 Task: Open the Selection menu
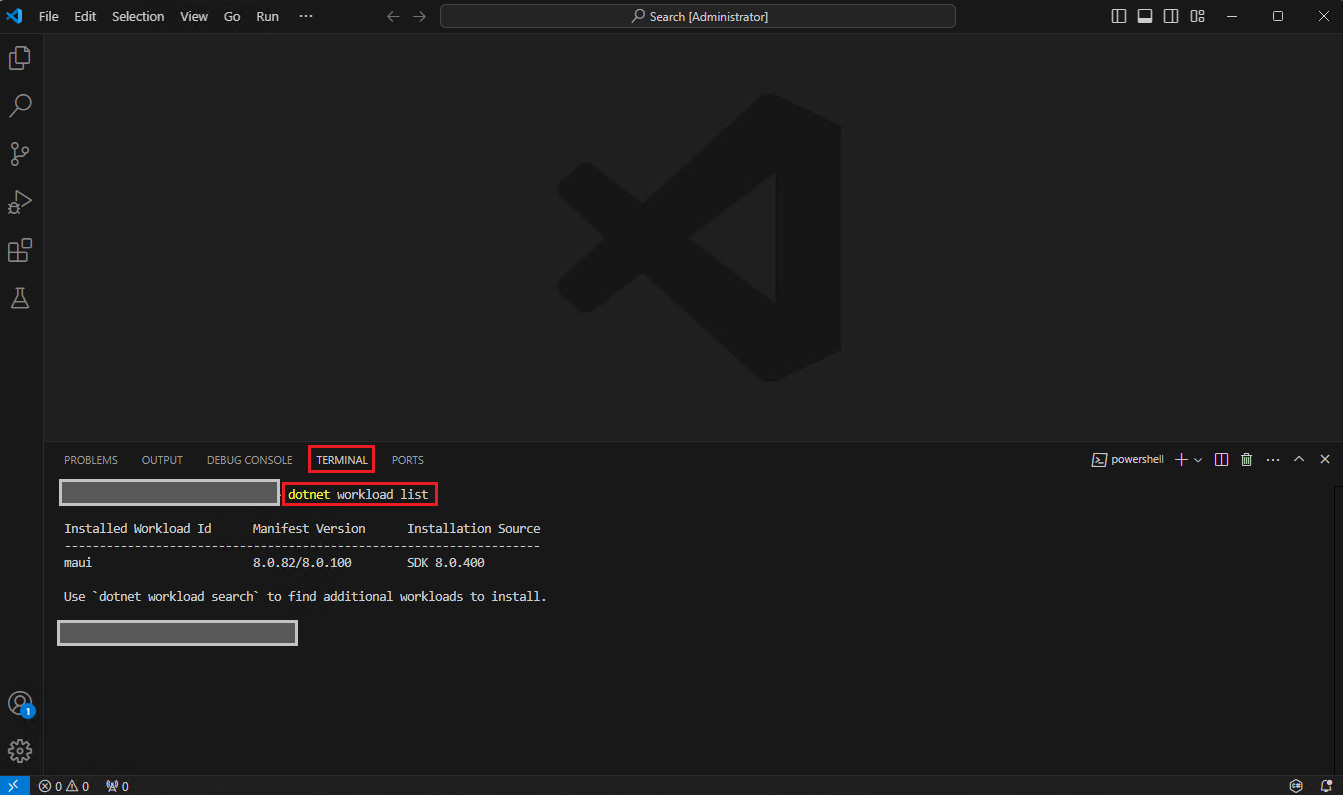138,16
